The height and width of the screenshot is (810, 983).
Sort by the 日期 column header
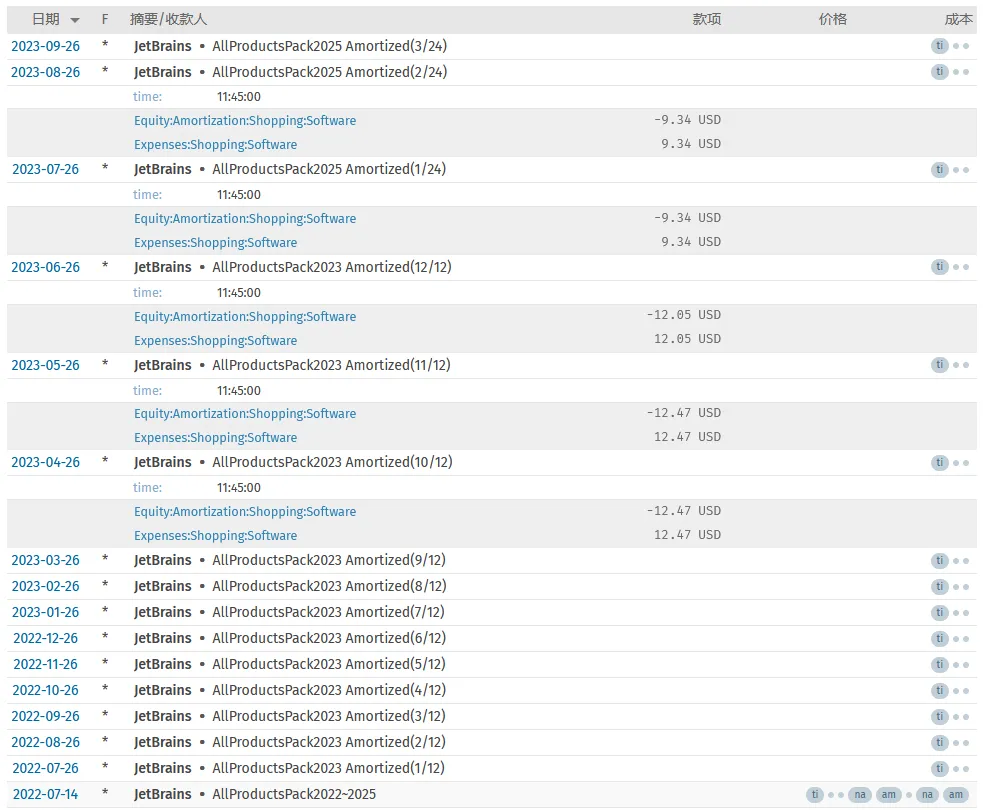coord(46,19)
